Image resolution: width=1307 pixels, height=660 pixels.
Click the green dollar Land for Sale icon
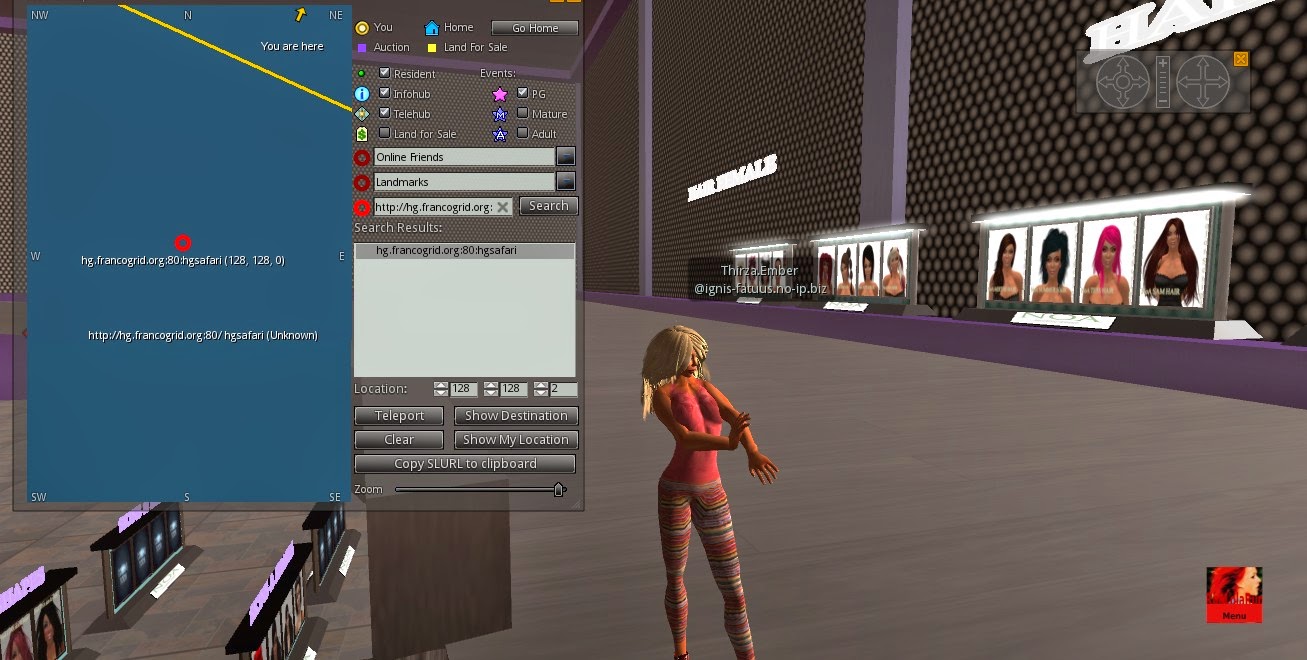362,134
